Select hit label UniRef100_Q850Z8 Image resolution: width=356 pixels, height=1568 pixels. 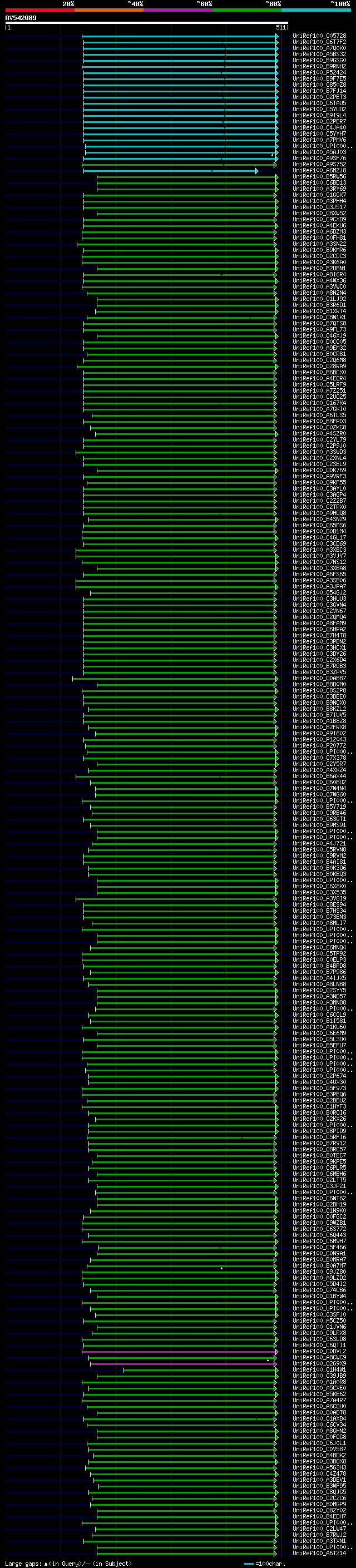[x=319, y=85]
